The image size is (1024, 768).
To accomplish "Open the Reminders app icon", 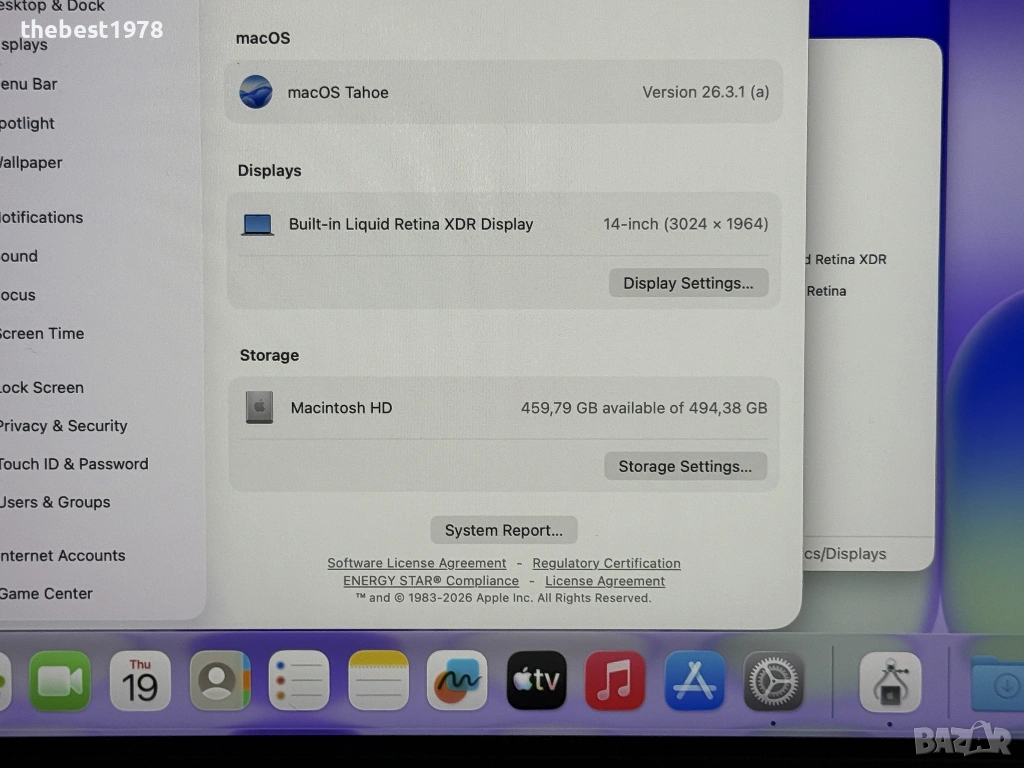I will (x=299, y=681).
